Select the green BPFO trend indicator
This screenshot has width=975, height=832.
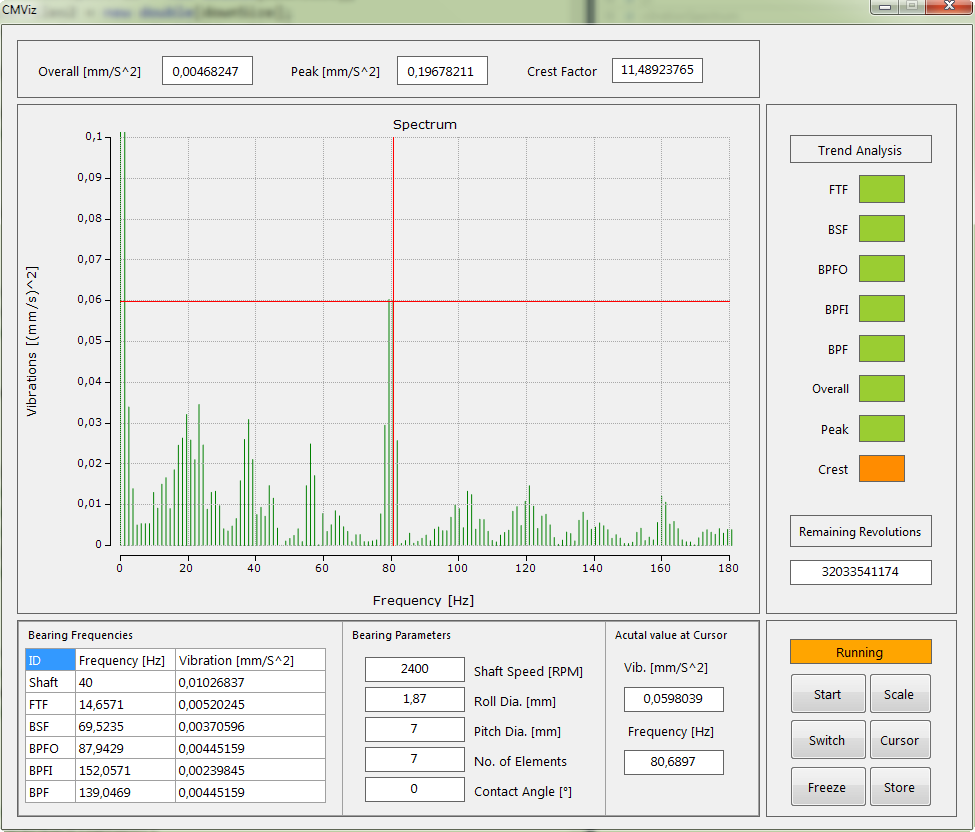(881, 269)
